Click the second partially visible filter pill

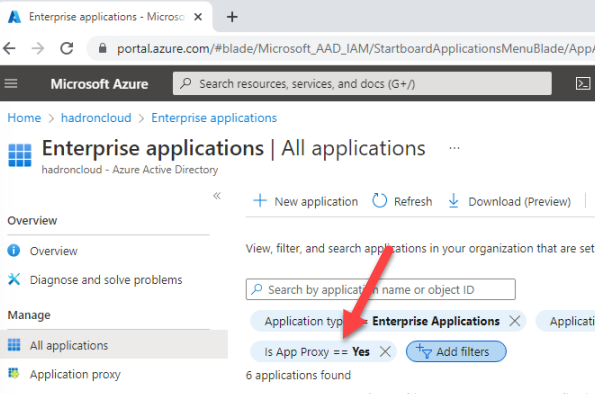coord(565,321)
